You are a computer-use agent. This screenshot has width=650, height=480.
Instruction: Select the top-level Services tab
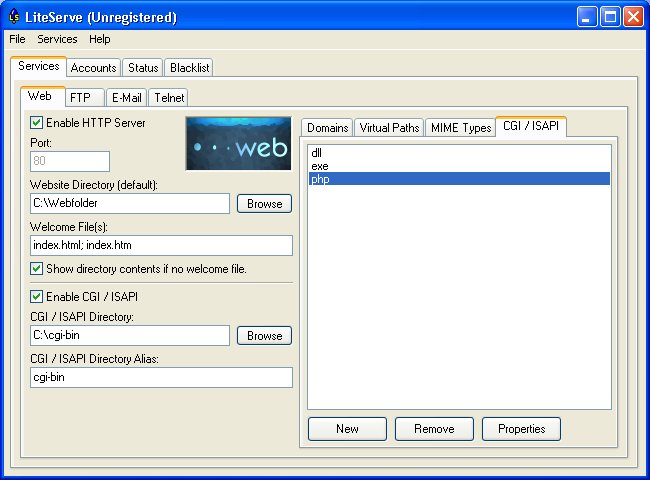pyautogui.click(x=39, y=66)
